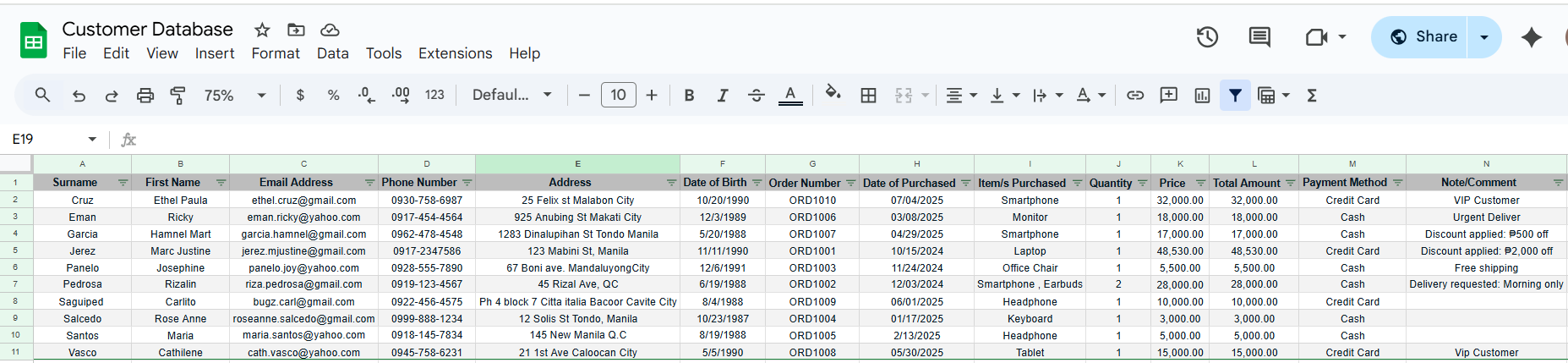Increase font size with plus button
Viewport: 1568px width, 363px height.
(x=652, y=96)
